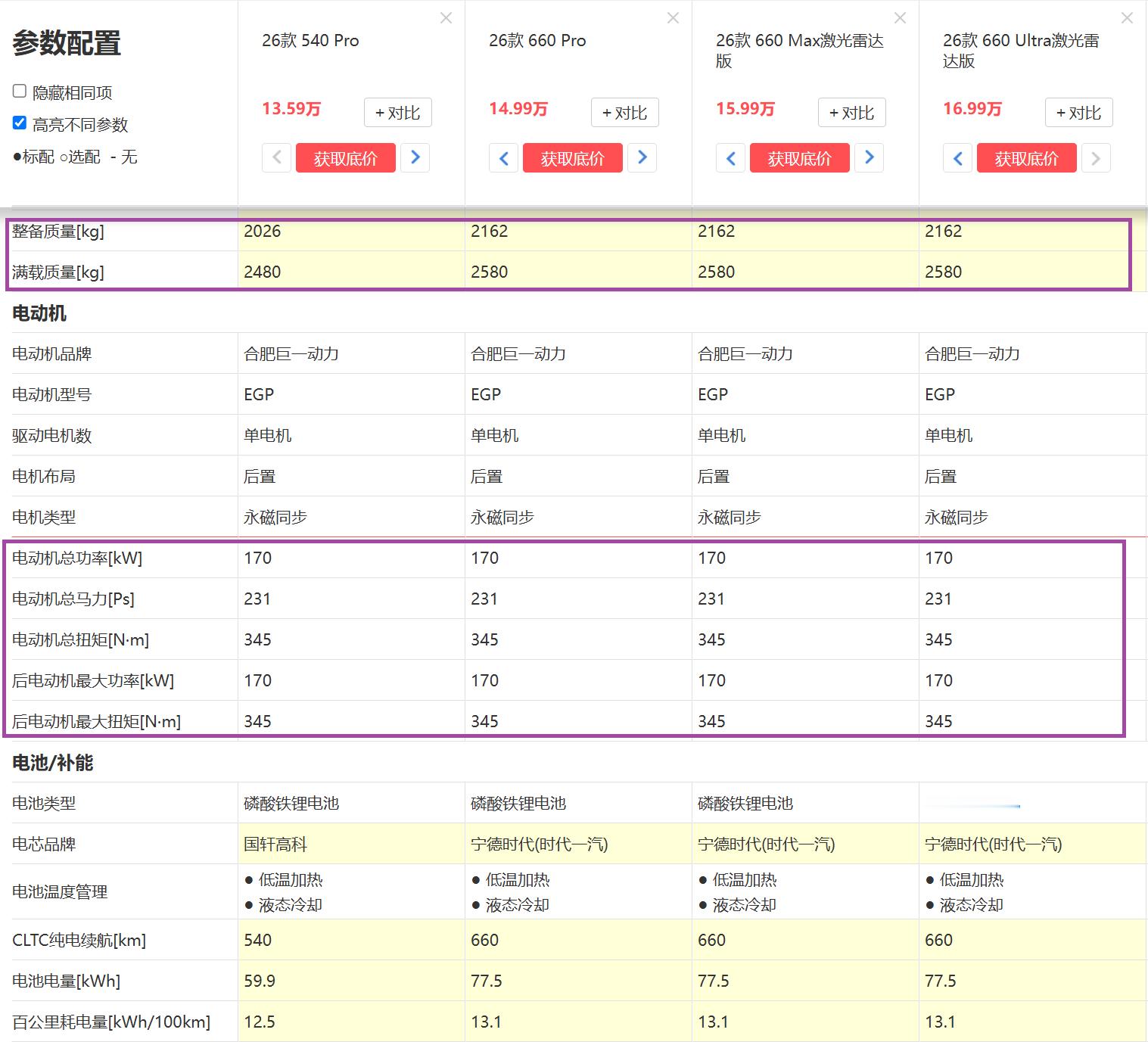Close the 660 Ultra激光雷达版 column
This screenshot has height=1042, width=1148.
tap(1127, 18)
